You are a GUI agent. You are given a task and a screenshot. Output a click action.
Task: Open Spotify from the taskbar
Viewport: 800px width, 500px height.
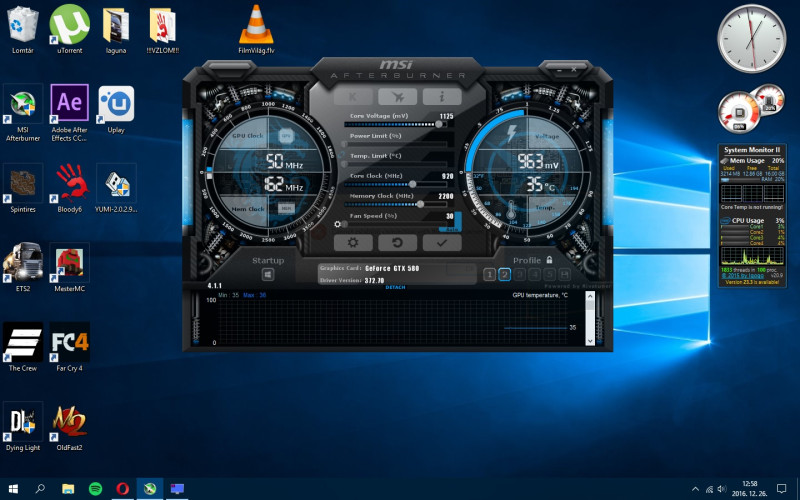click(95, 489)
